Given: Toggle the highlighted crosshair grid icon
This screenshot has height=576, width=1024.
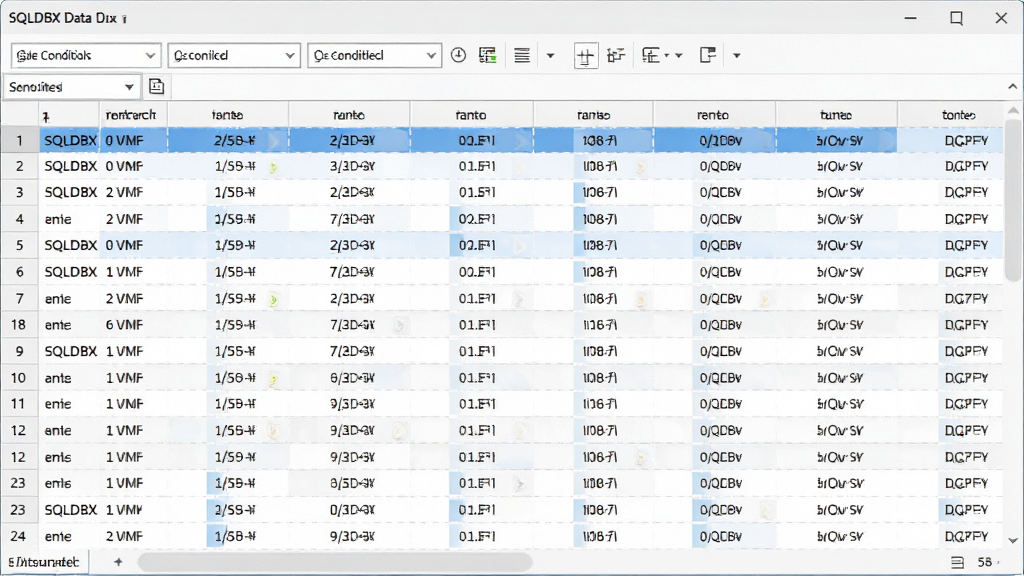Looking at the screenshot, I should 586,56.
